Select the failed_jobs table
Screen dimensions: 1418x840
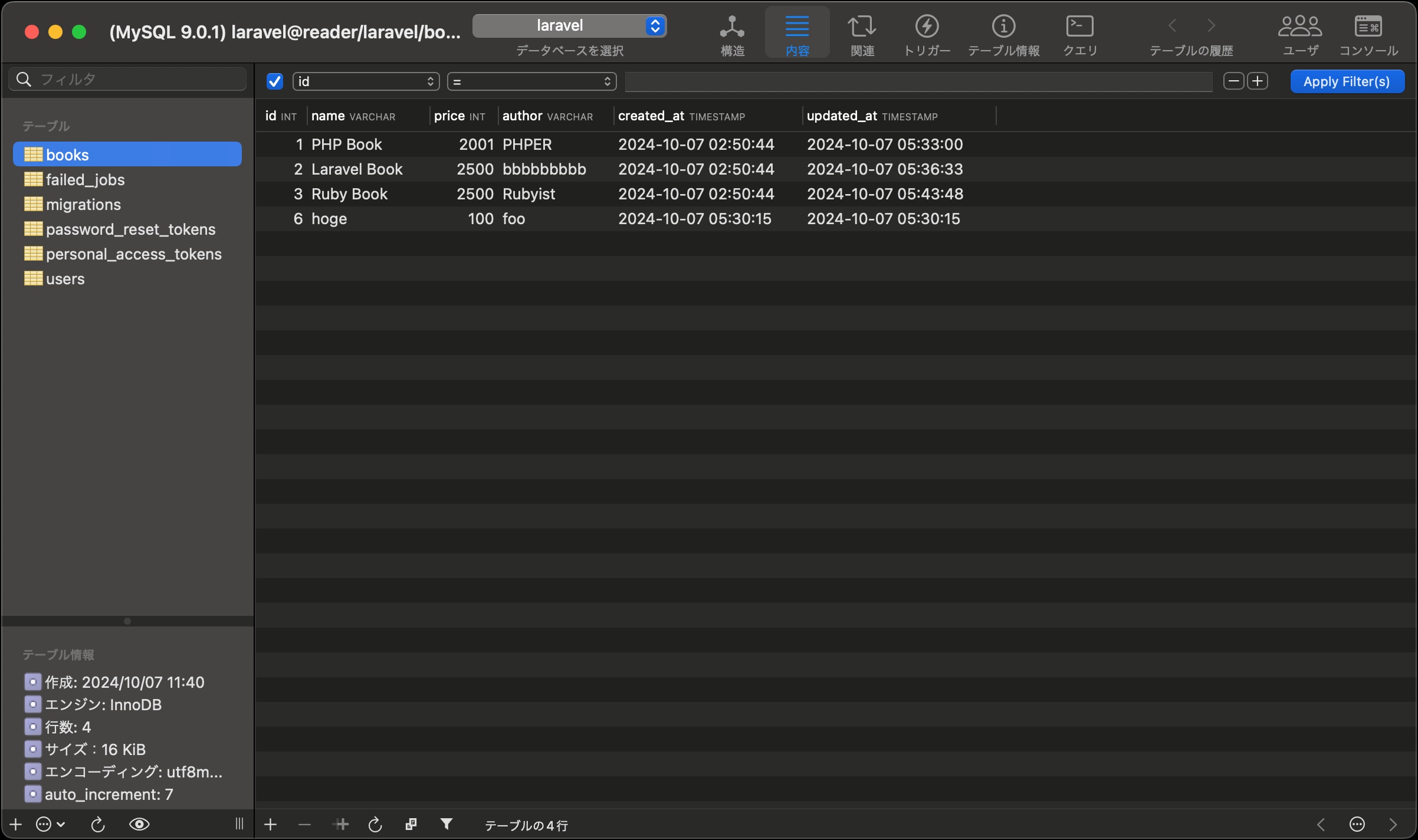(x=127, y=179)
